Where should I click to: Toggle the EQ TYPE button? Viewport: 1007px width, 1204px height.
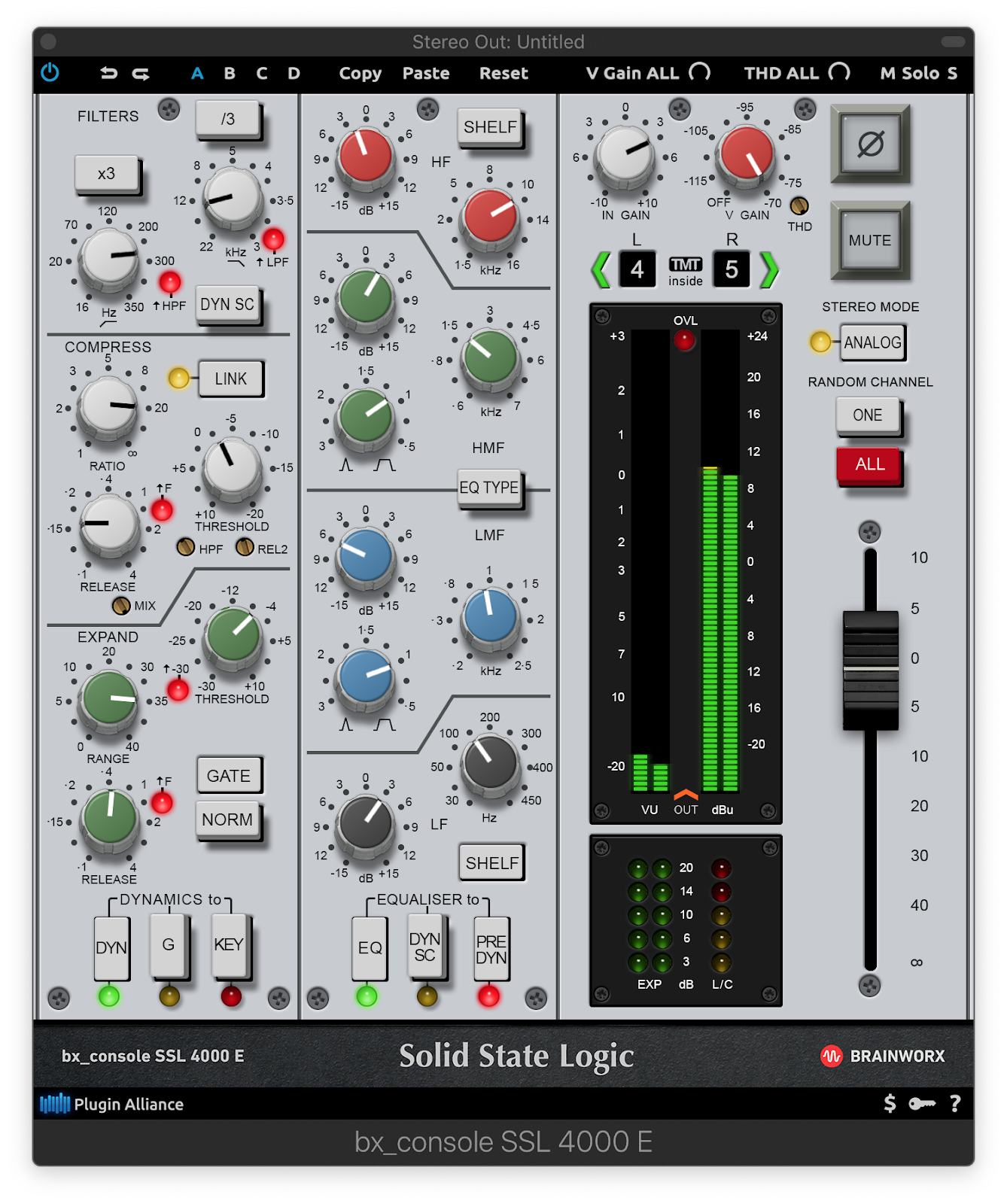(489, 488)
